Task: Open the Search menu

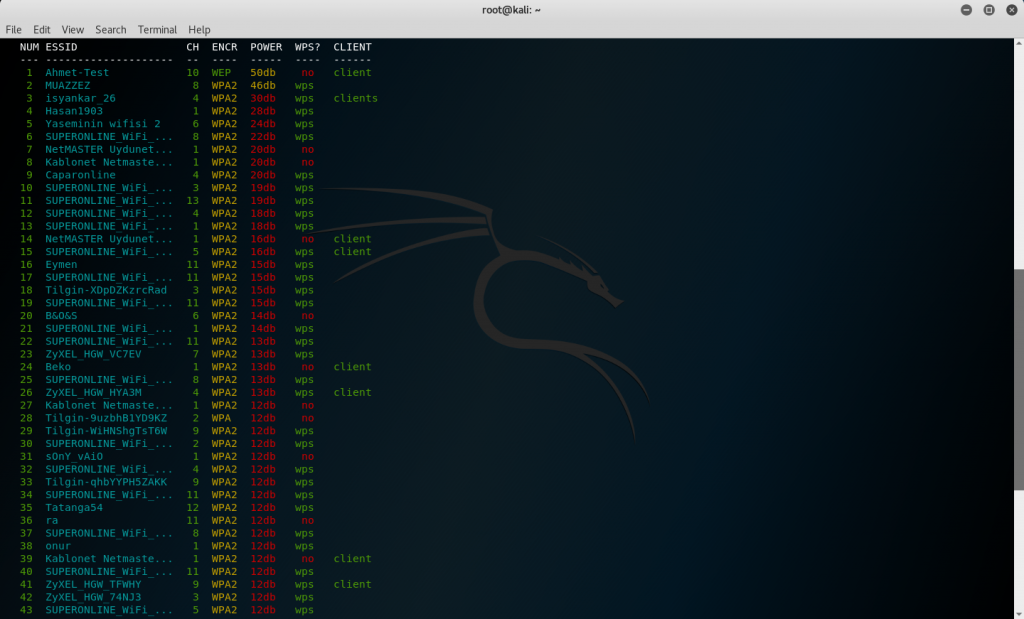Action: 110,30
